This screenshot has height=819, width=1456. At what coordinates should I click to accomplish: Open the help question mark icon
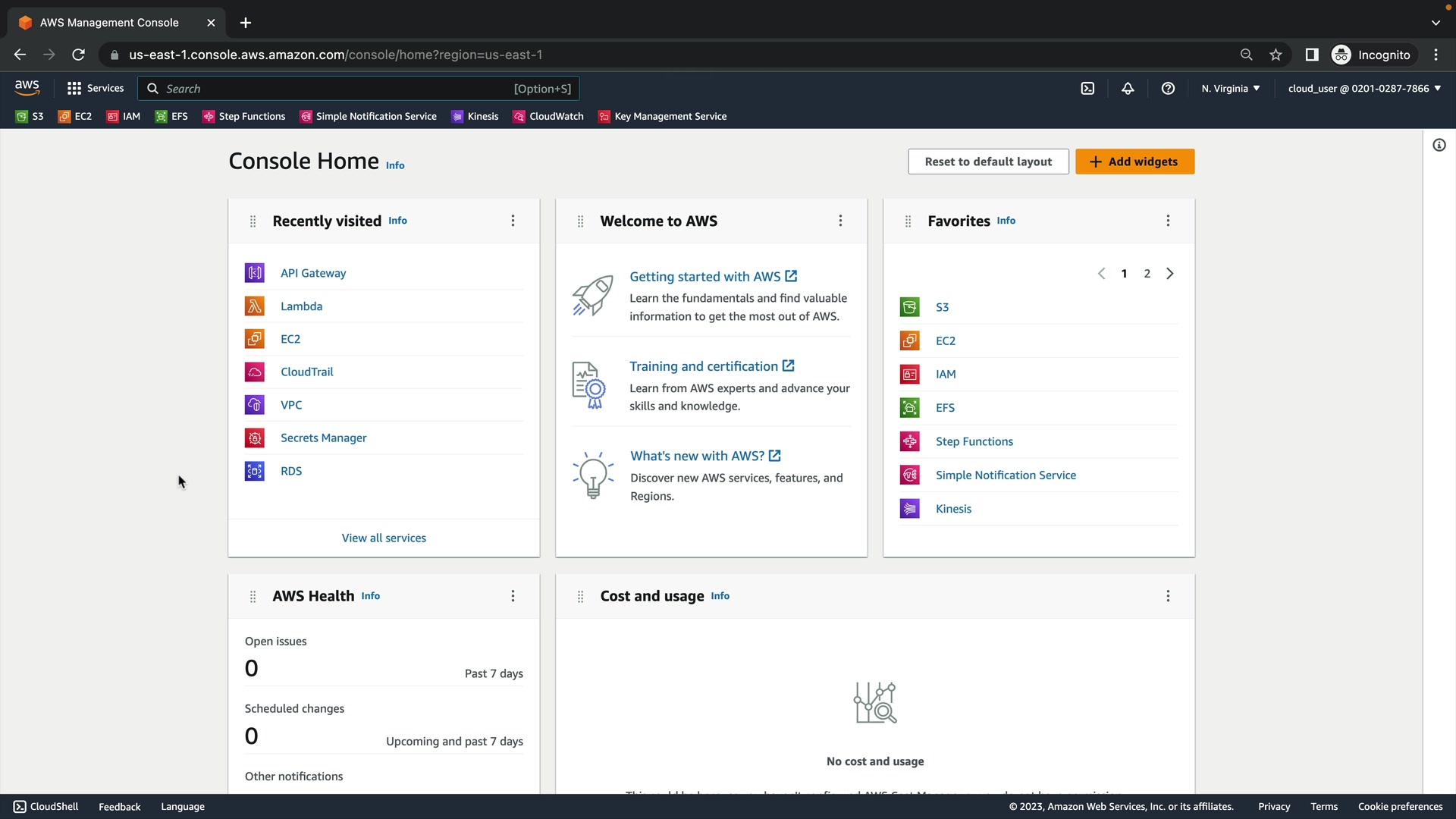pyautogui.click(x=1168, y=89)
